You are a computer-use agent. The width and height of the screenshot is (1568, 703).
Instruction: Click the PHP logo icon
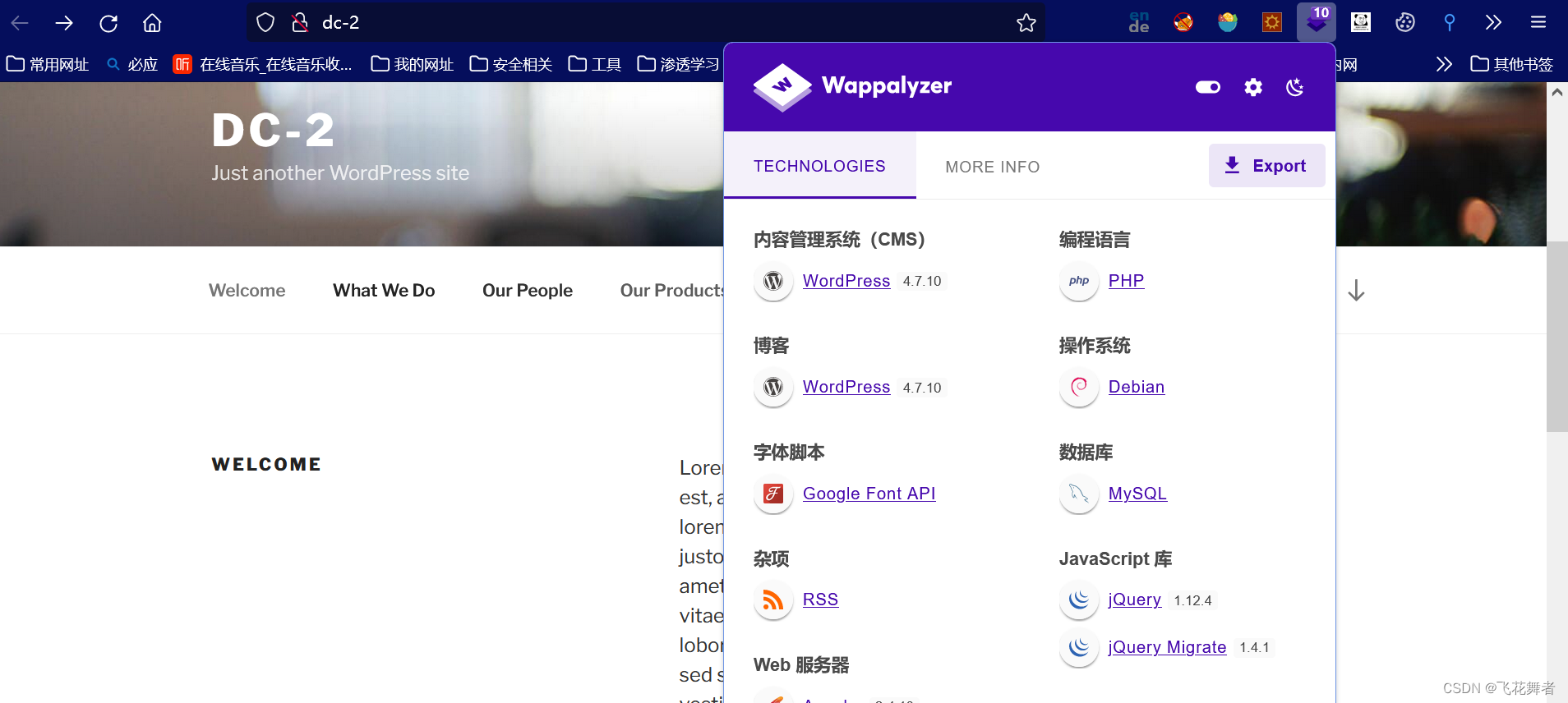[1079, 281]
